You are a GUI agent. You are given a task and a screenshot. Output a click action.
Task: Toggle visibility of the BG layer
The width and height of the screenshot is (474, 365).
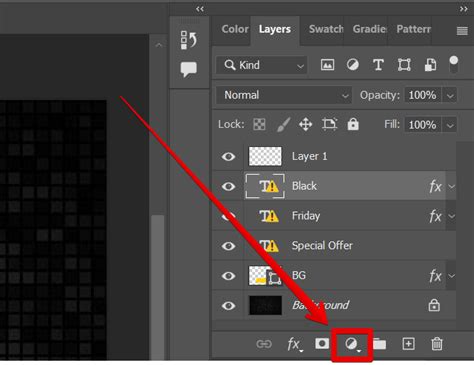coord(228,276)
